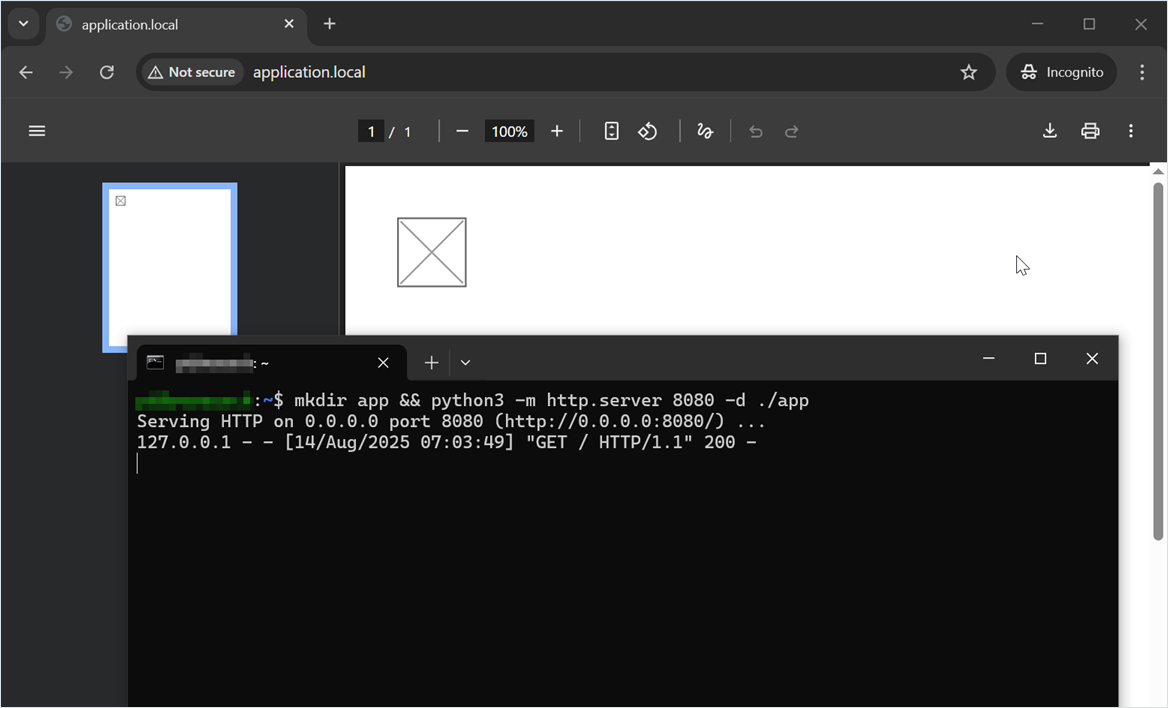Print the PDF document

[1090, 131]
